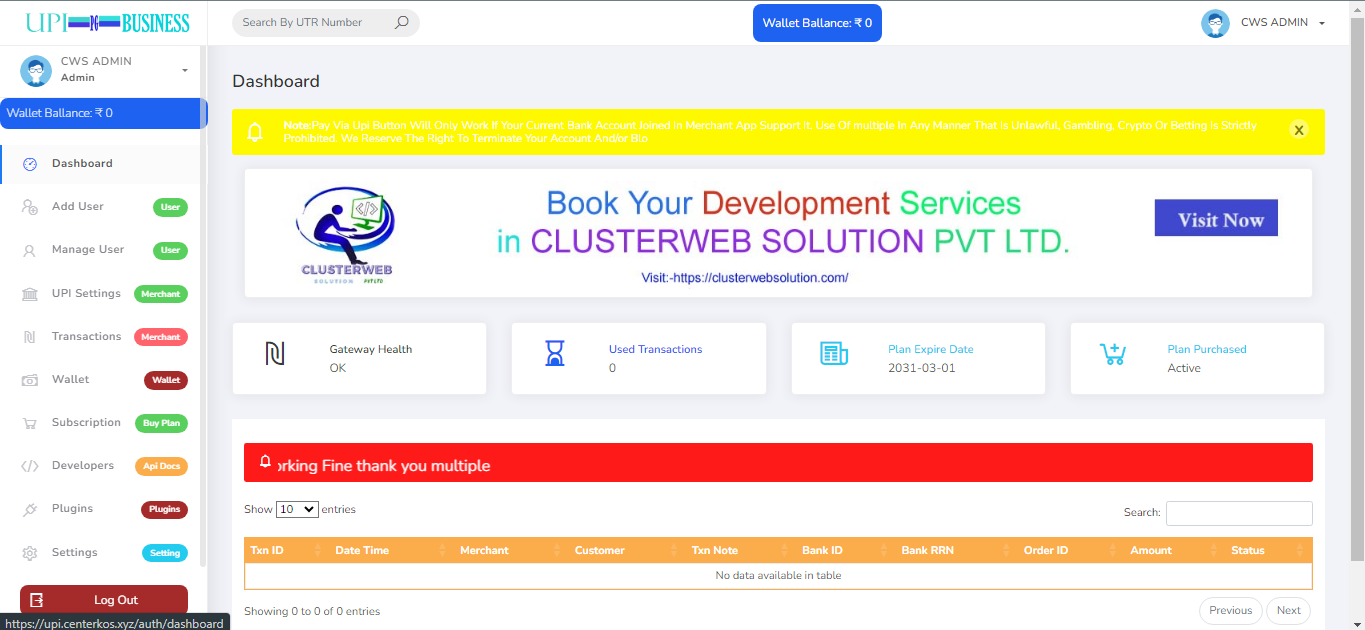The height and width of the screenshot is (630, 1365).
Task: Click the Visit Now banner button
Action: [1215, 218]
